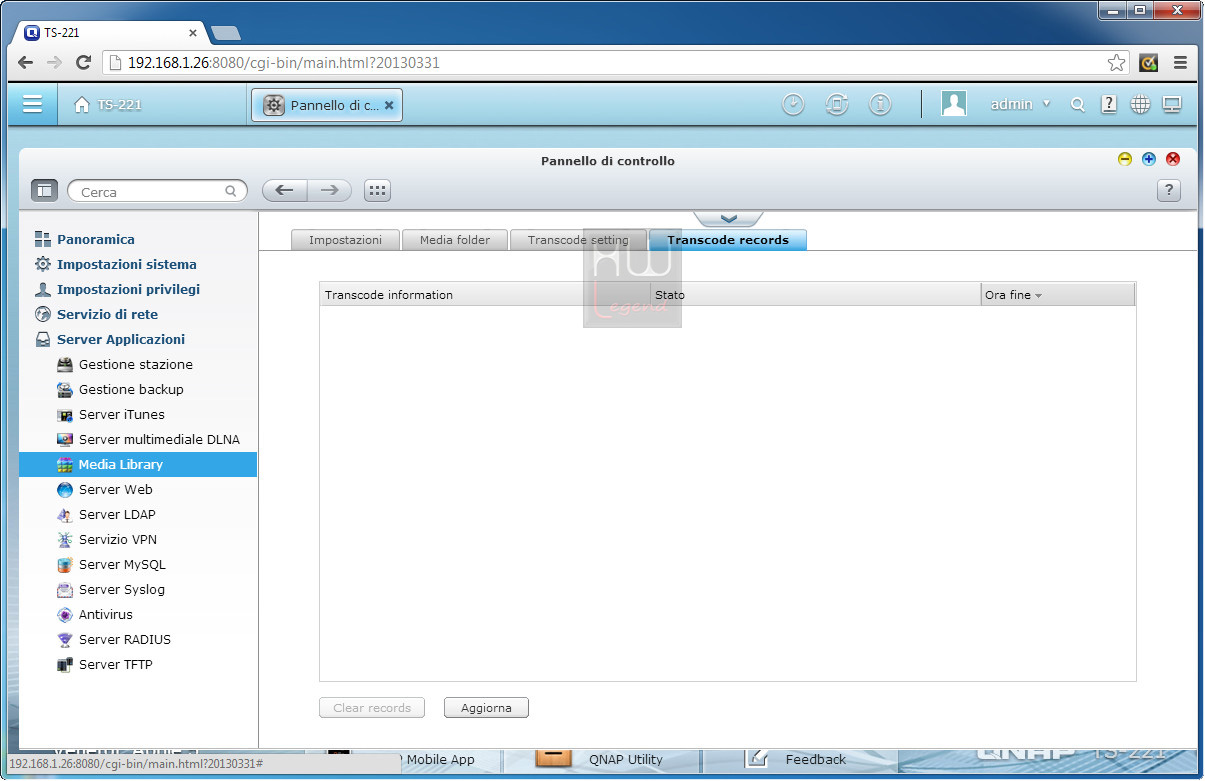Image resolution: width=1205 pixels, height=781 pixels.
Task: Expand the collapsed top panel chevron
Action: pos(728,218)
